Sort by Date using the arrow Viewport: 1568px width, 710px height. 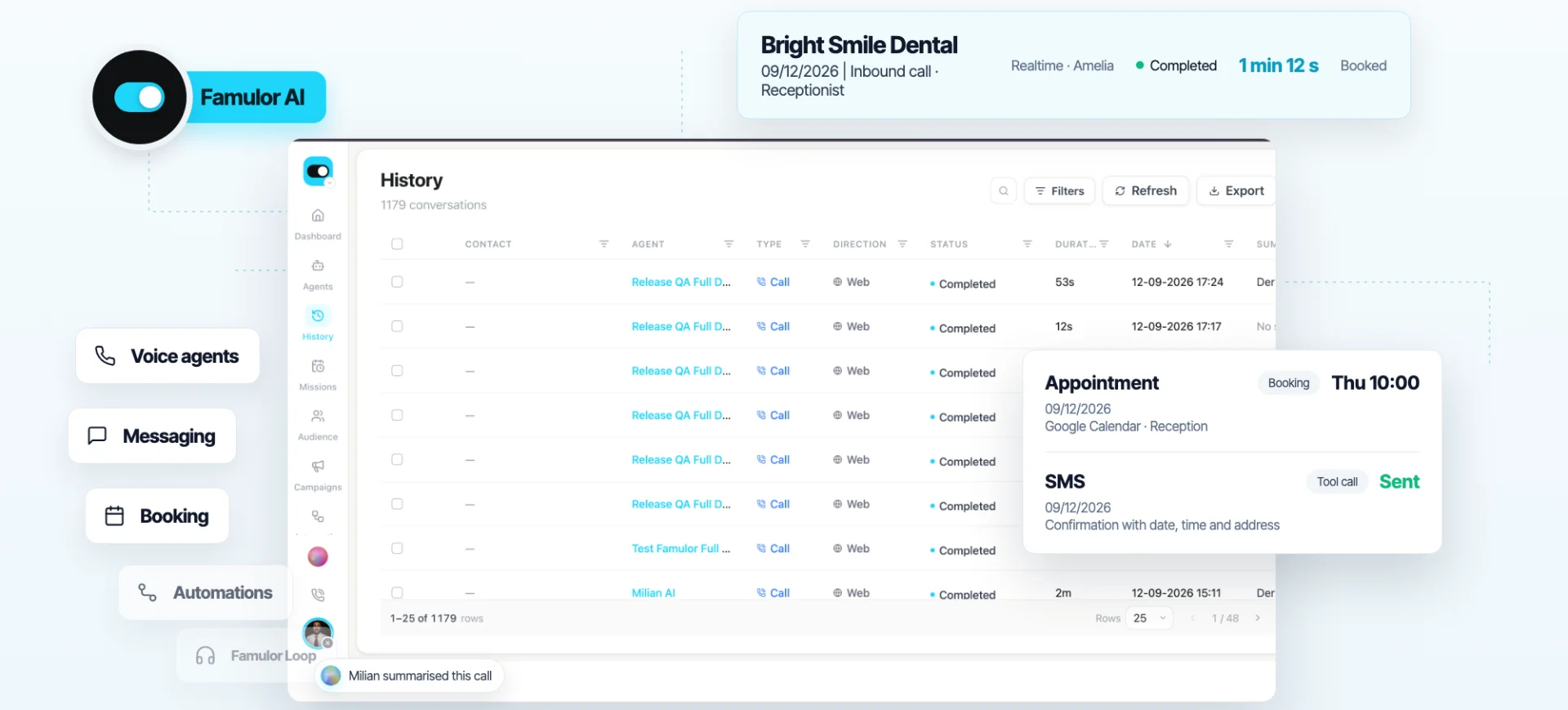click(x=1168, y=243)
